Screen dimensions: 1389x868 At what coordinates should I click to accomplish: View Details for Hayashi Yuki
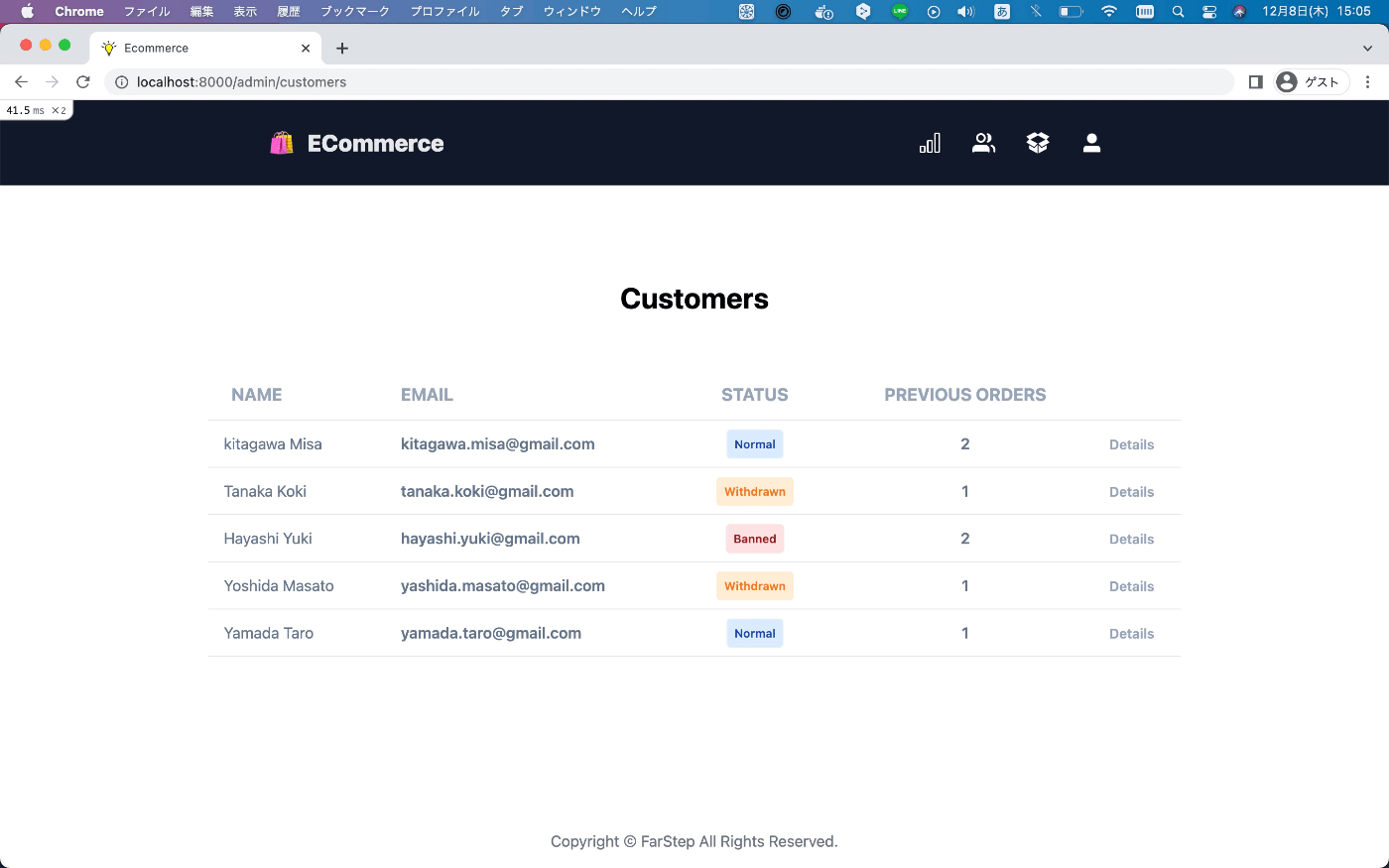pyautogui.click(x=1131, y=539)
